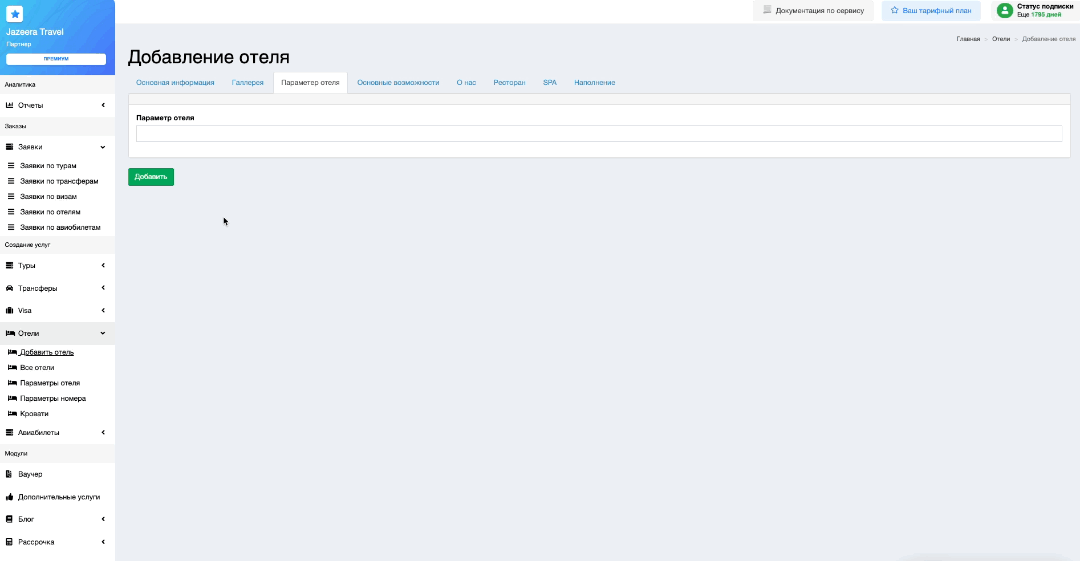Screen dimensions: 1080x561
Task: Collapse the Заявки section arrow
Action: coord(103,147)
